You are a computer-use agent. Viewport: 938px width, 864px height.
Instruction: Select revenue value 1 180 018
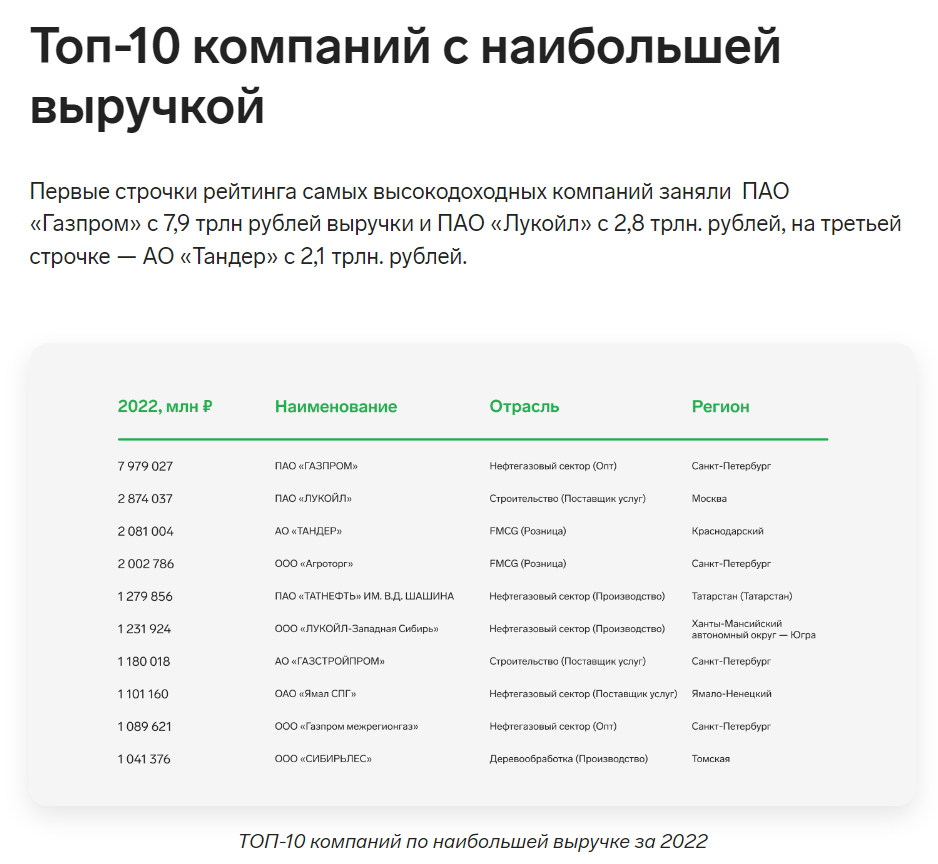coord(144,662)
